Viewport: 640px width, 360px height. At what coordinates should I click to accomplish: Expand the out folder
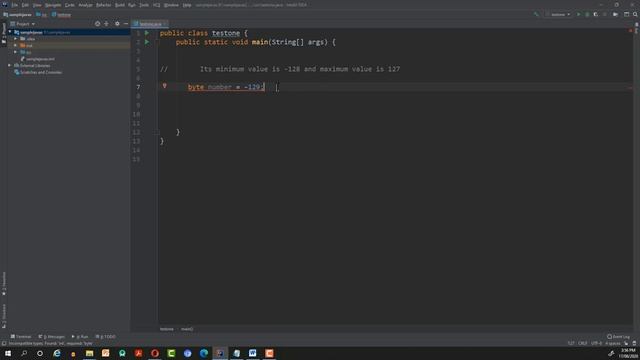[16, 45]
